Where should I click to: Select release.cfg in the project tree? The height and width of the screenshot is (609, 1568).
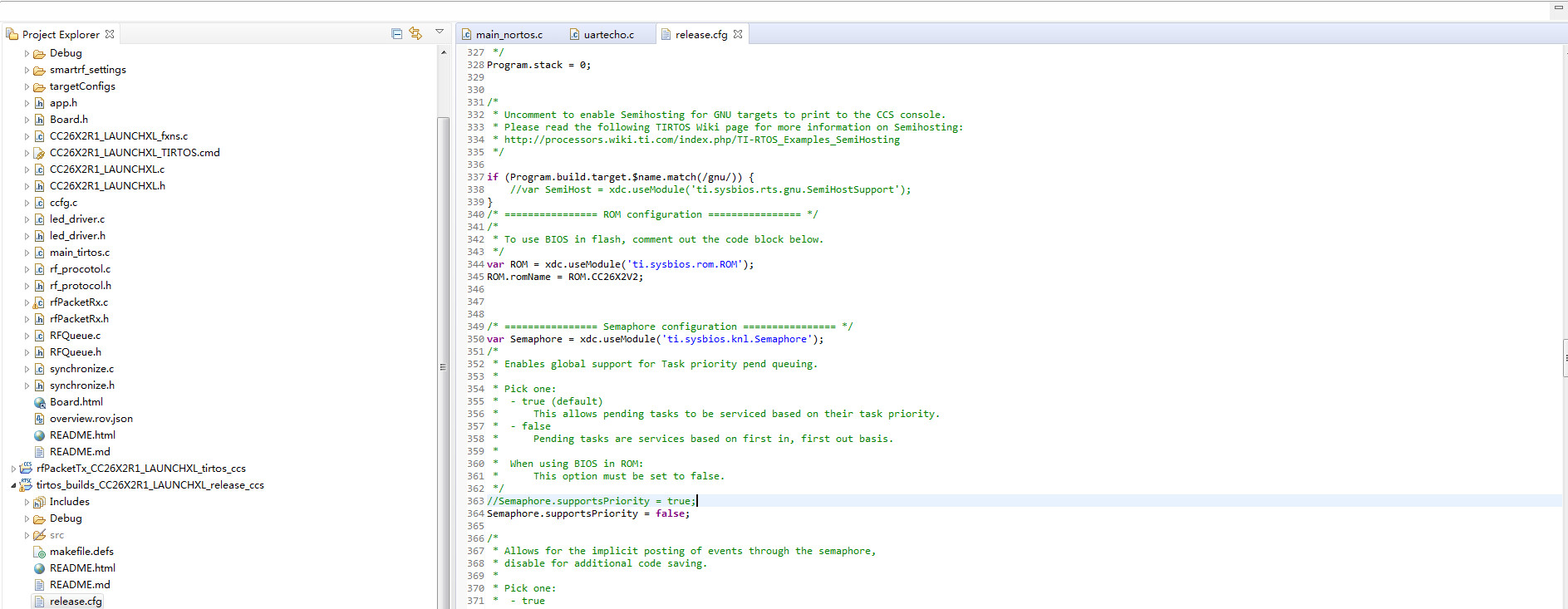(76, 602)
